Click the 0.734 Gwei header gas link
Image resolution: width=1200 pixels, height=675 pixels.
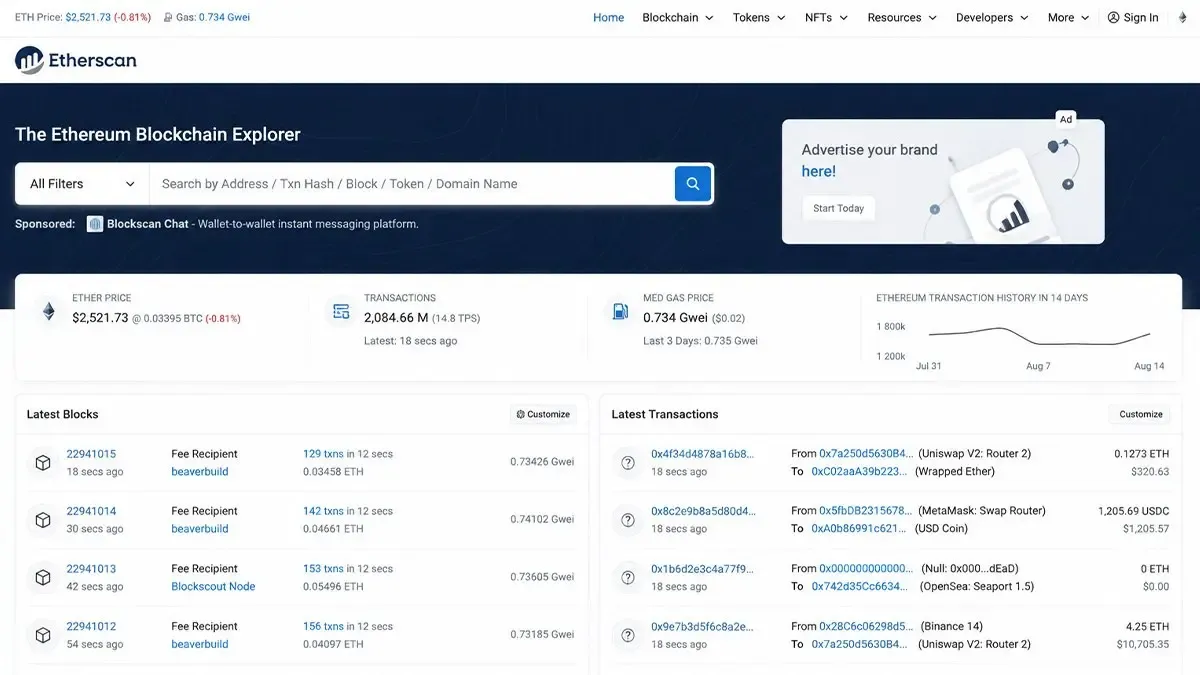pyautogui.click(x=224, y=18)
